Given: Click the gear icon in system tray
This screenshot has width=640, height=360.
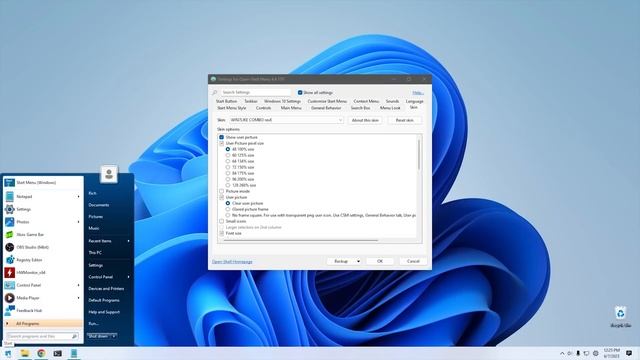Looking at the screenshot, I should (x=595, y=353).
